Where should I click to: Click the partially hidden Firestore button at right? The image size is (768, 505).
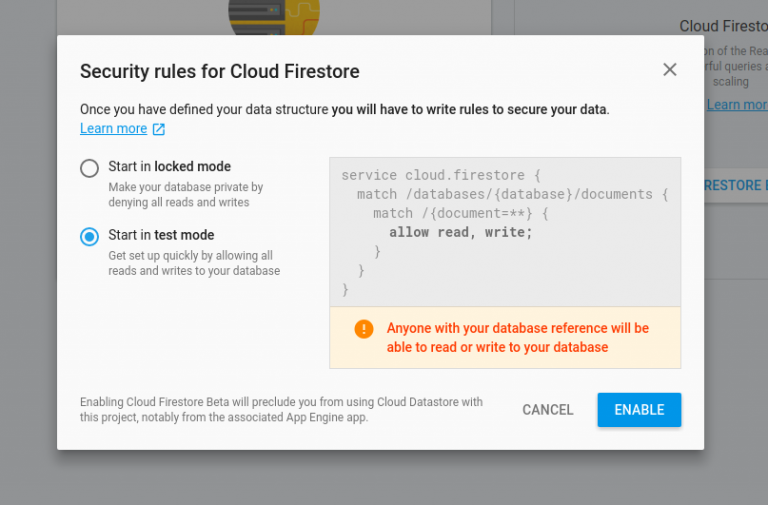(735, 186)
